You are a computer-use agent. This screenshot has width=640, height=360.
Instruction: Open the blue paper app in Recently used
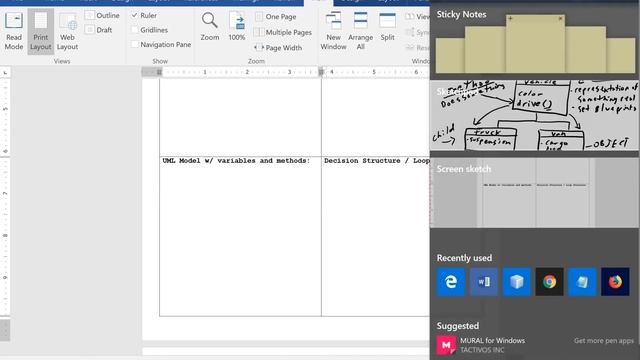[582, 282]
